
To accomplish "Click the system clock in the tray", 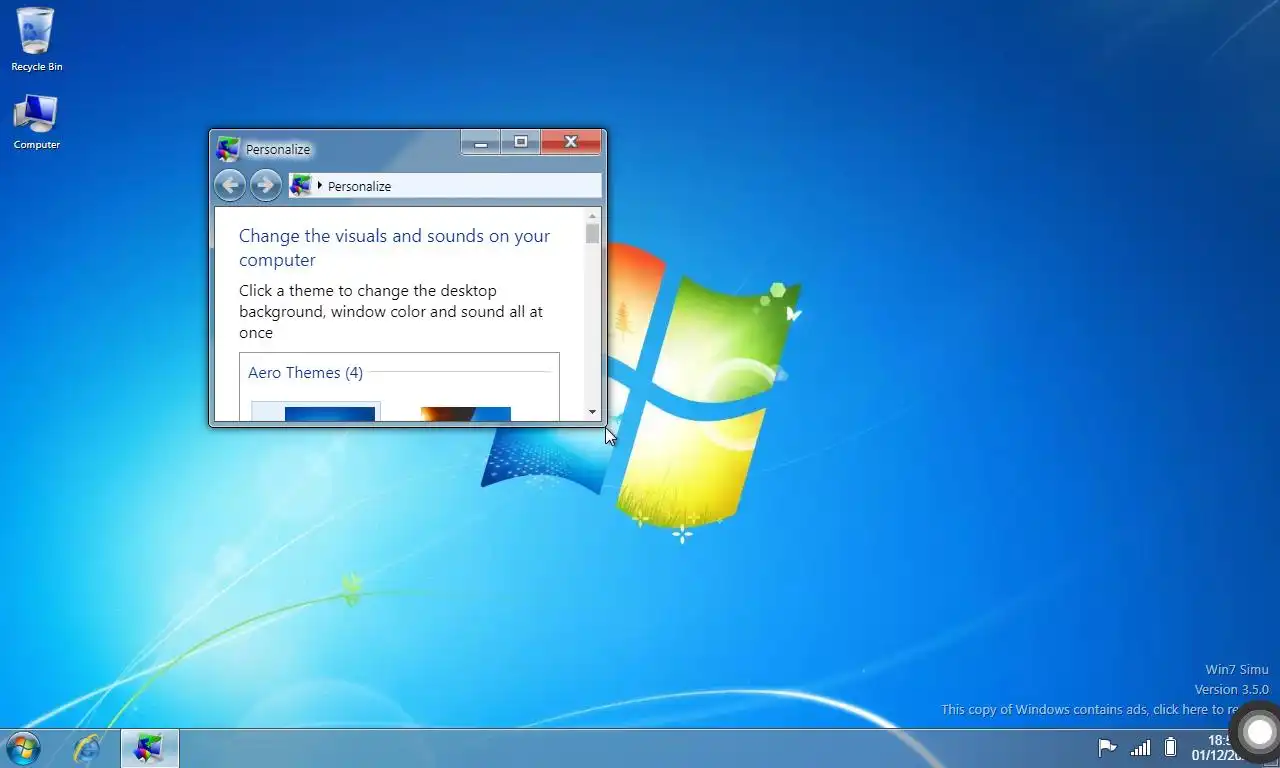I will [x=1213, y=748].
